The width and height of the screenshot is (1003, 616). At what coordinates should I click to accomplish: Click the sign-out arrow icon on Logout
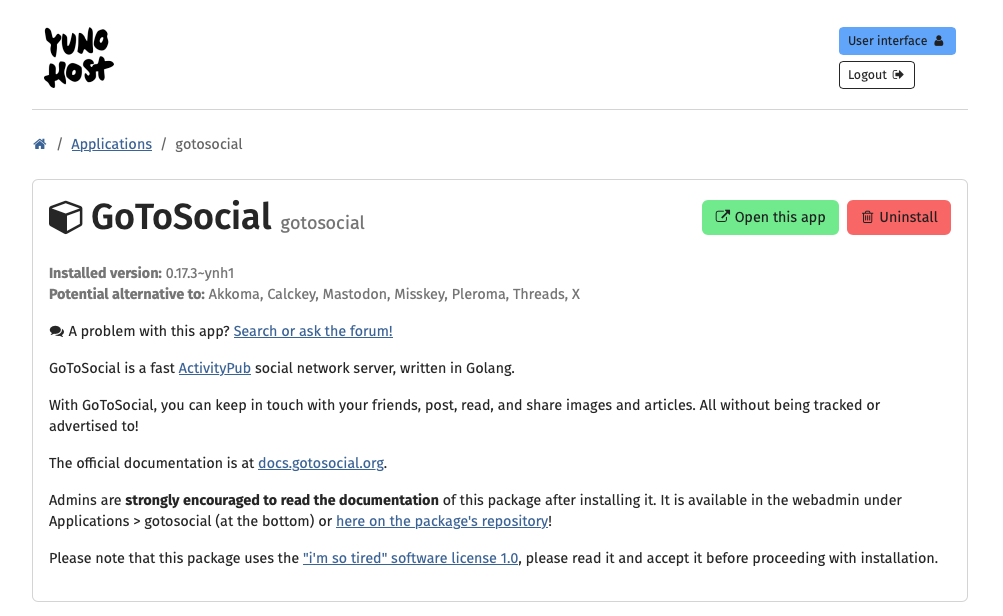[x=898, y=75]
